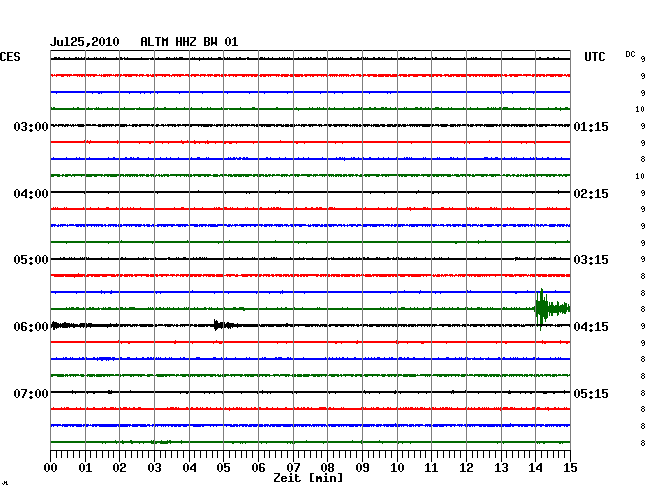Click minute tick label "04"
This screenshot has width=650, height=494.
(189, 468)
